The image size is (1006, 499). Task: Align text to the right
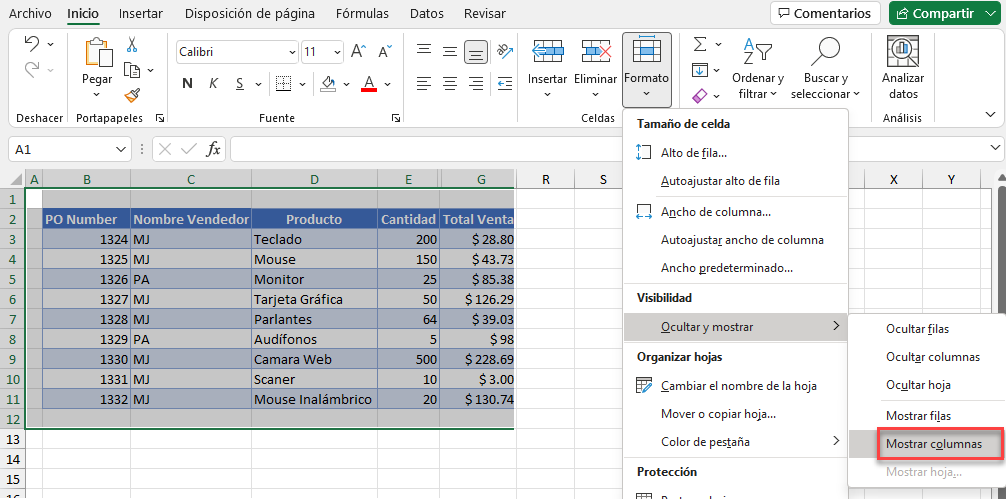point(475,83)
